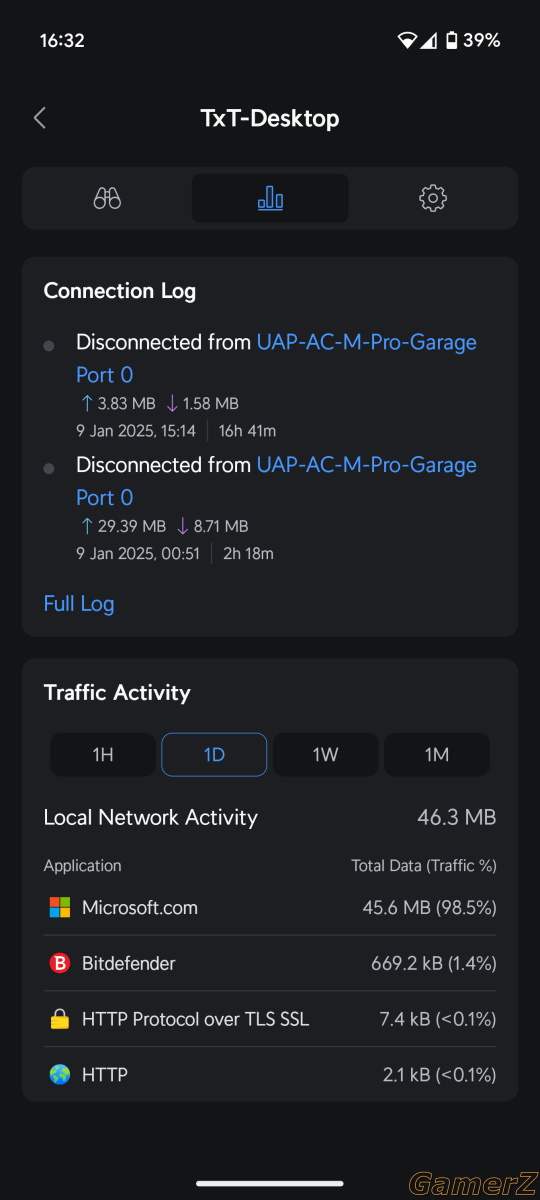Open the Bitdefender traffic row
This screenshot has width=540, height=1200.
pyautogui.click(x=270, y=964)
